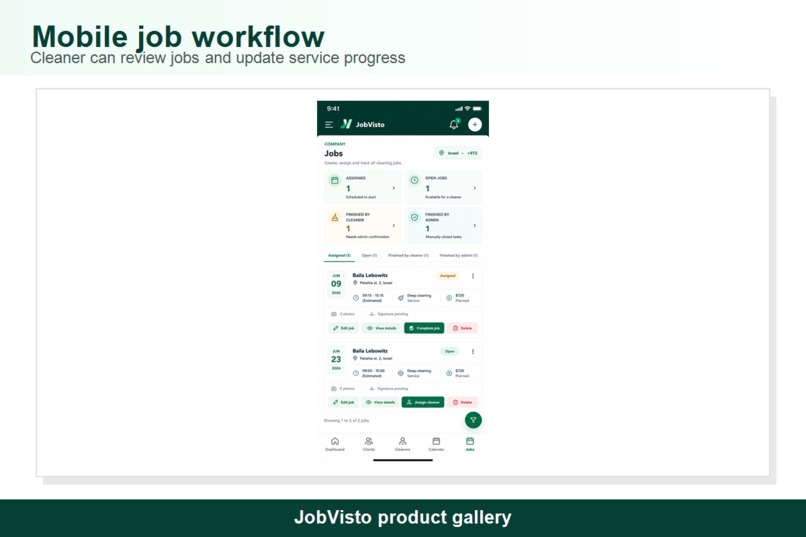
Task: Go to Cleaners in bottom navigation
Action: pyautogui.click(x=402, y=444)
